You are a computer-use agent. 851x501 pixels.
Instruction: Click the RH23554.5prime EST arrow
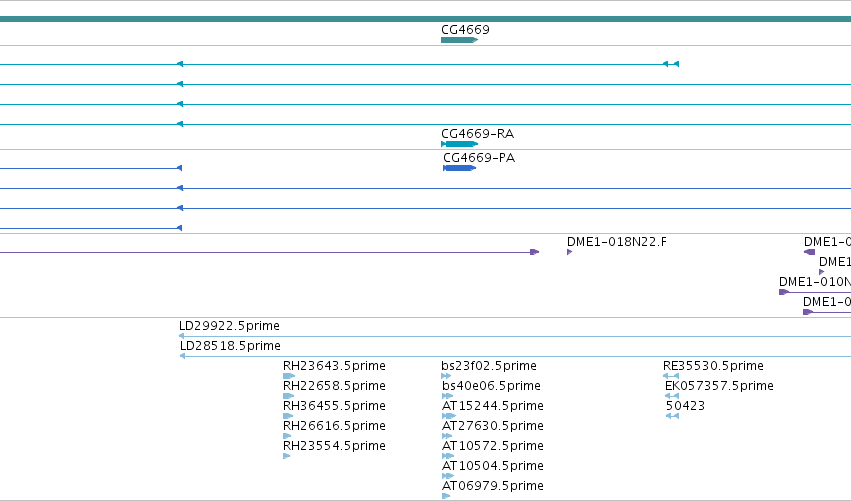point(287,456)
